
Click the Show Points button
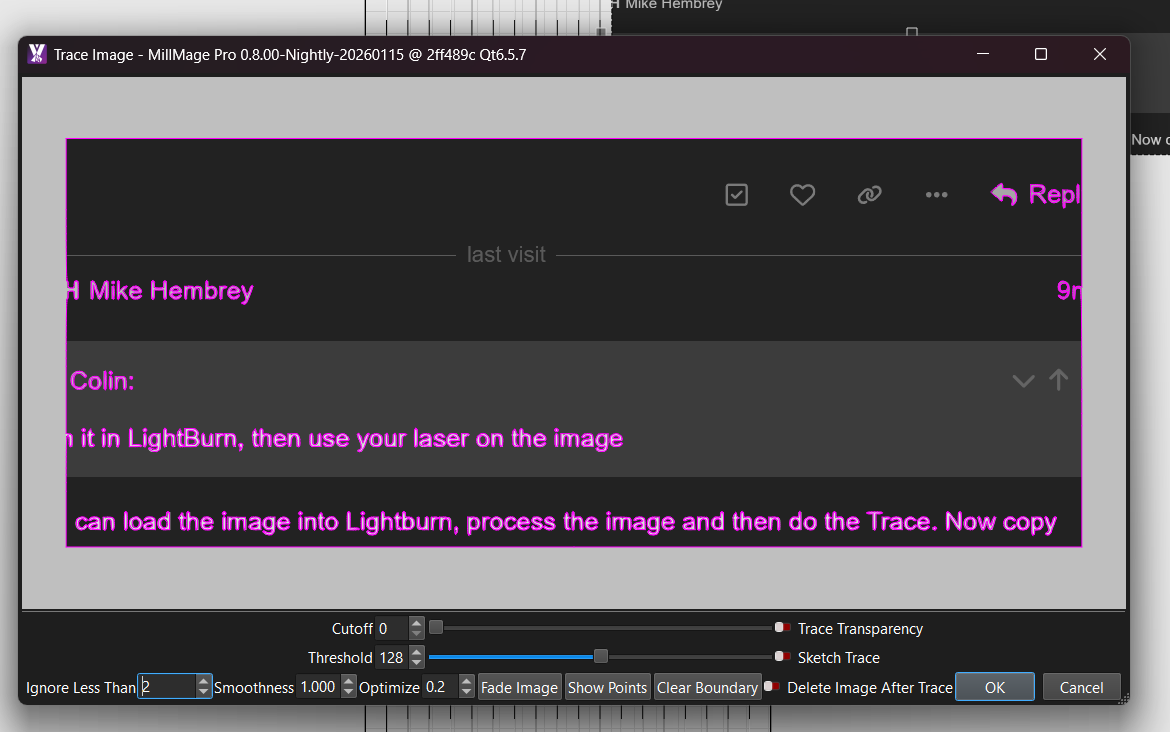click(x=607, y=687)
